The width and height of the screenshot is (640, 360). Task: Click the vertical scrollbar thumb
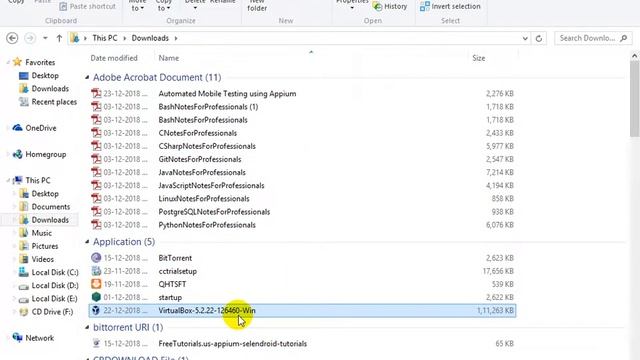point(634,99)
